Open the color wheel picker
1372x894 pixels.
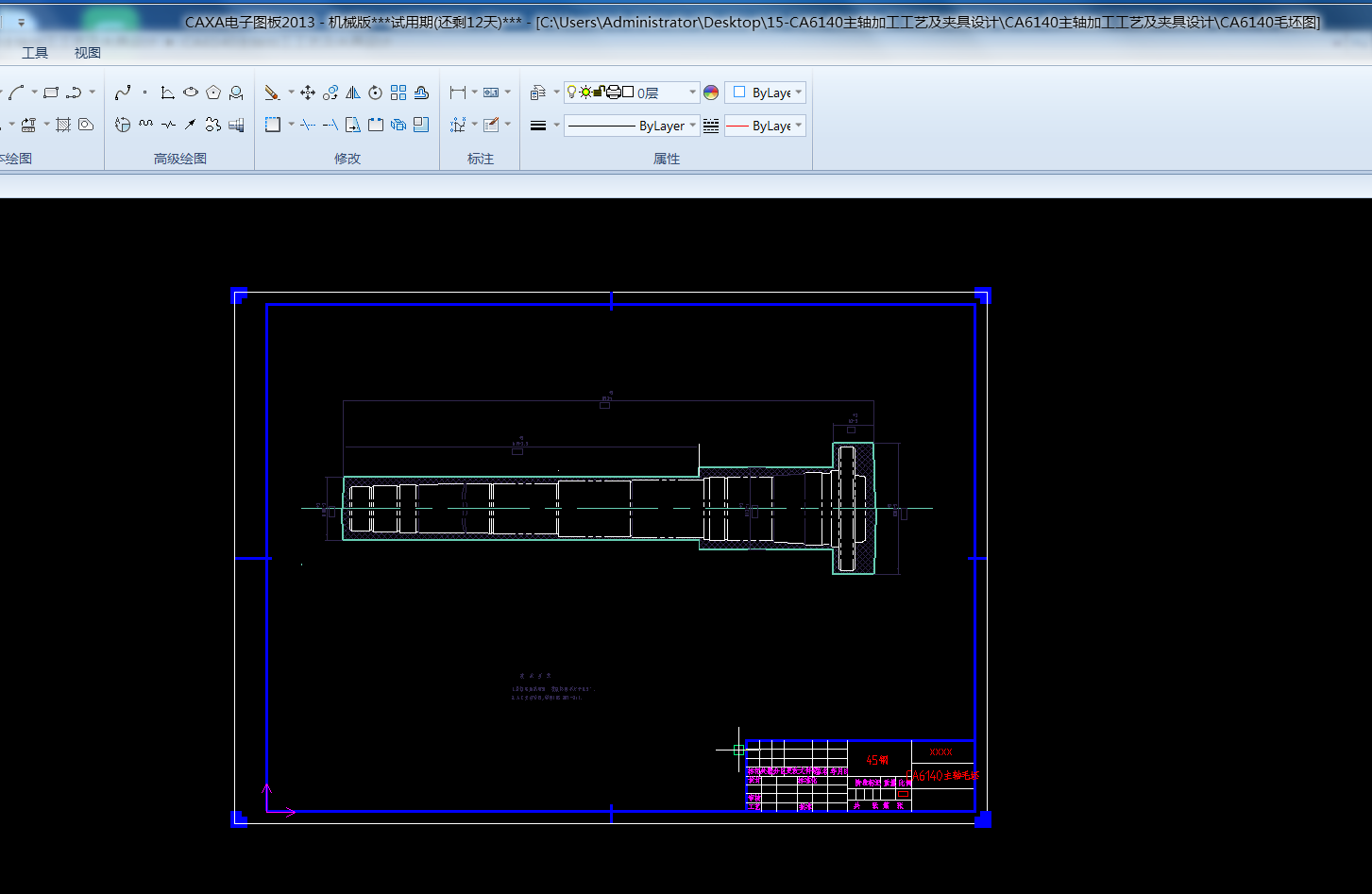coord(711,93)
